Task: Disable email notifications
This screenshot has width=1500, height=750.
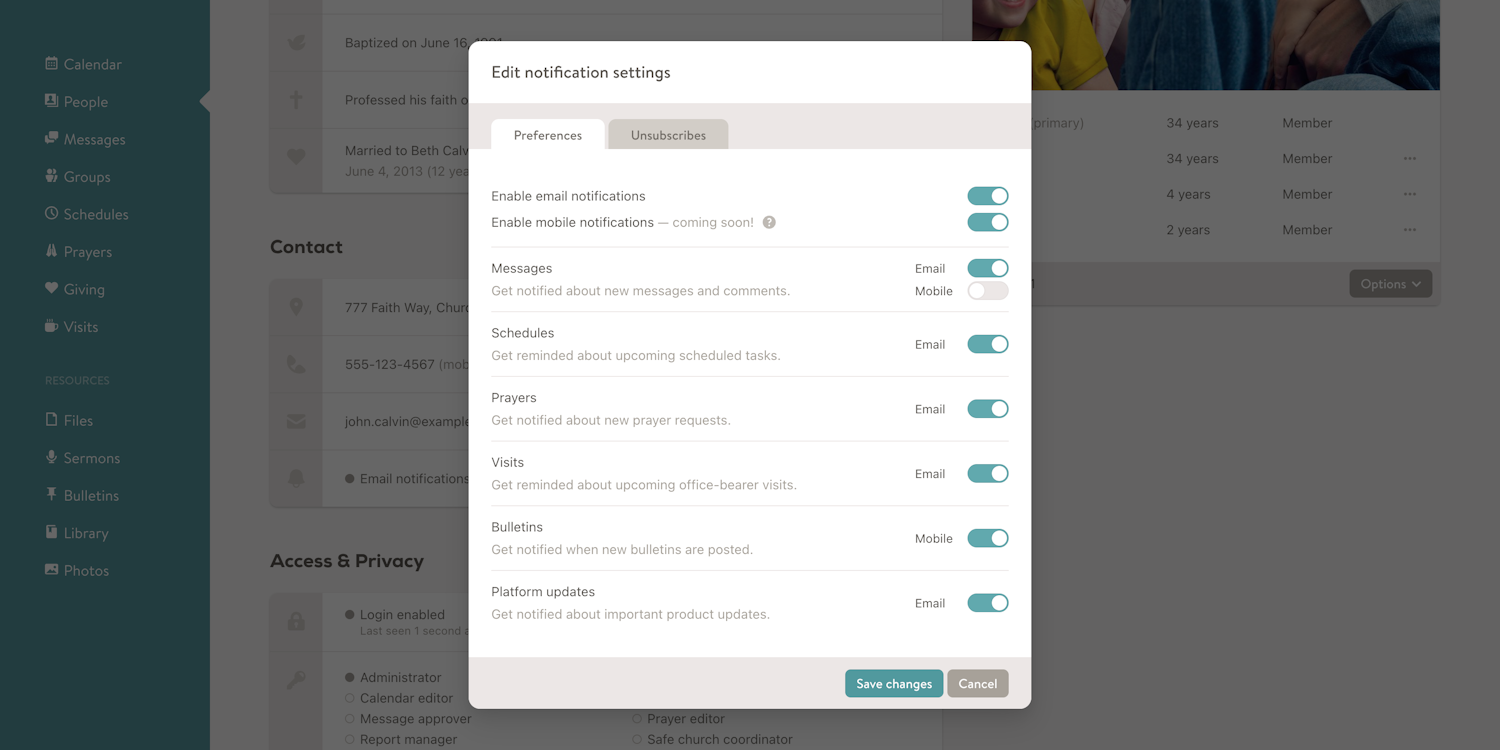Action: tap(987, 195)
